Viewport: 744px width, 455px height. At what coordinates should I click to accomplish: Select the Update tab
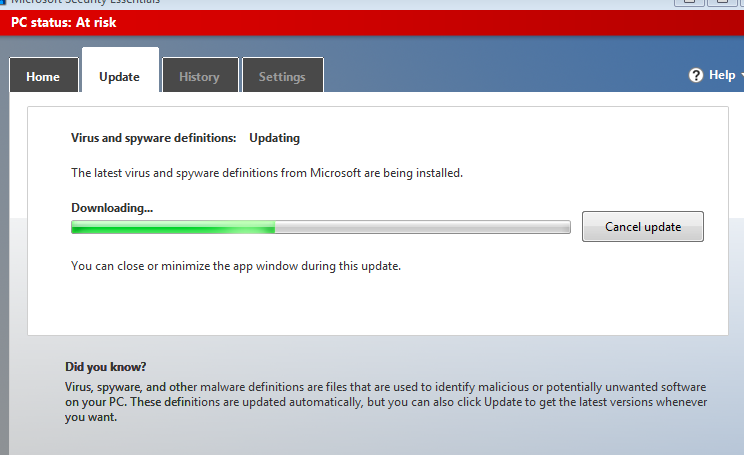click(x=120, y=70)
